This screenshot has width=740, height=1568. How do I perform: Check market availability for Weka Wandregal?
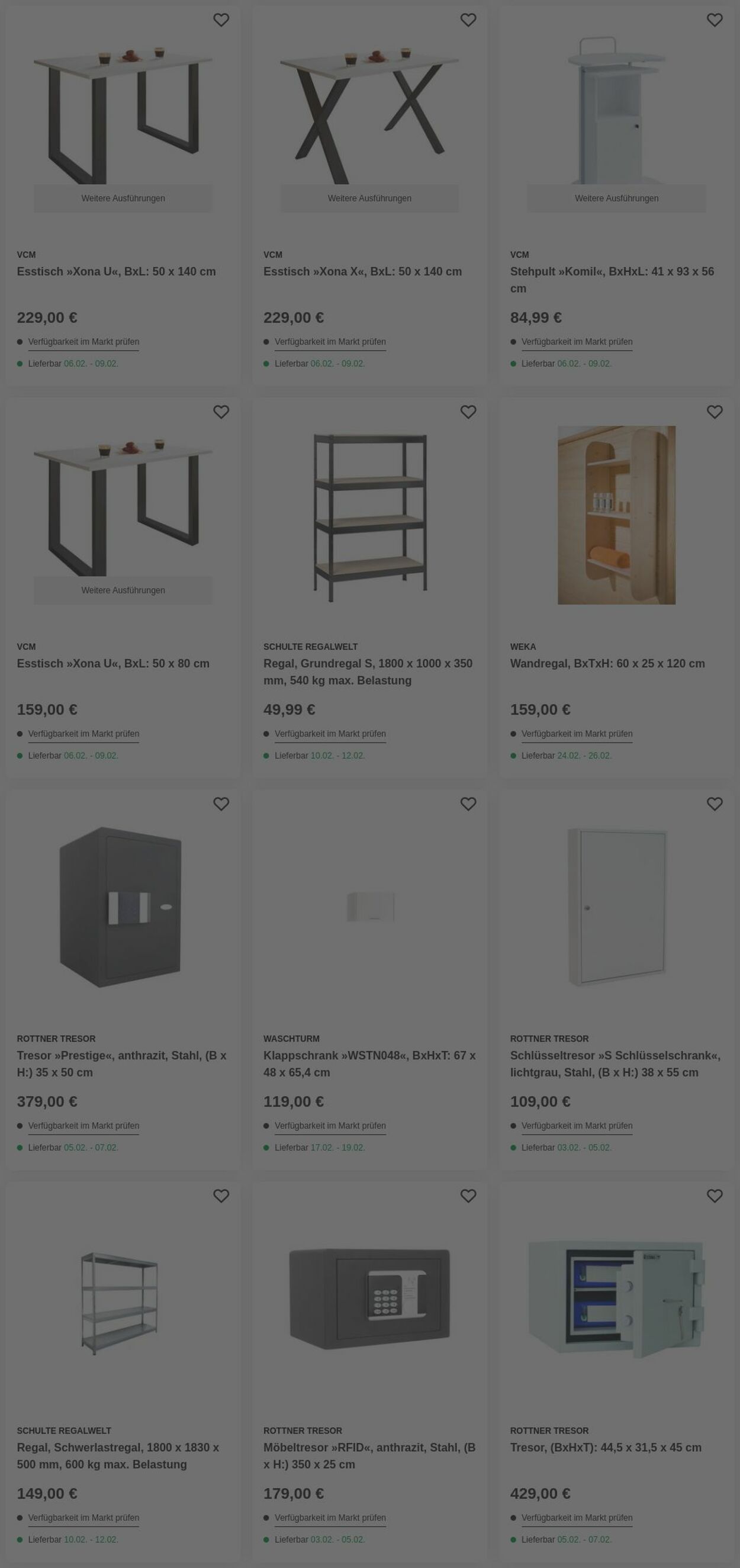[576, 734]
